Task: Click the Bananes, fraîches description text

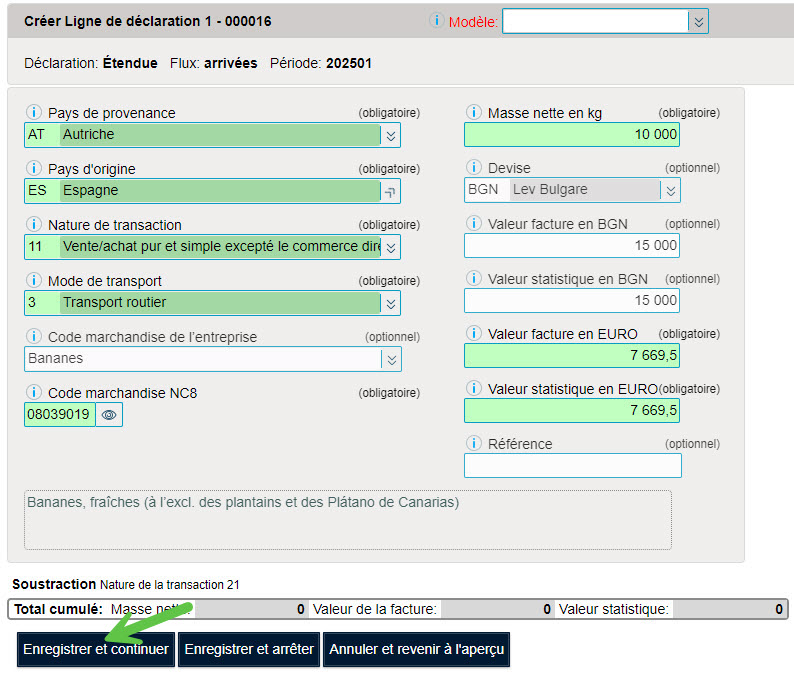Action: [x=243, y=502]
